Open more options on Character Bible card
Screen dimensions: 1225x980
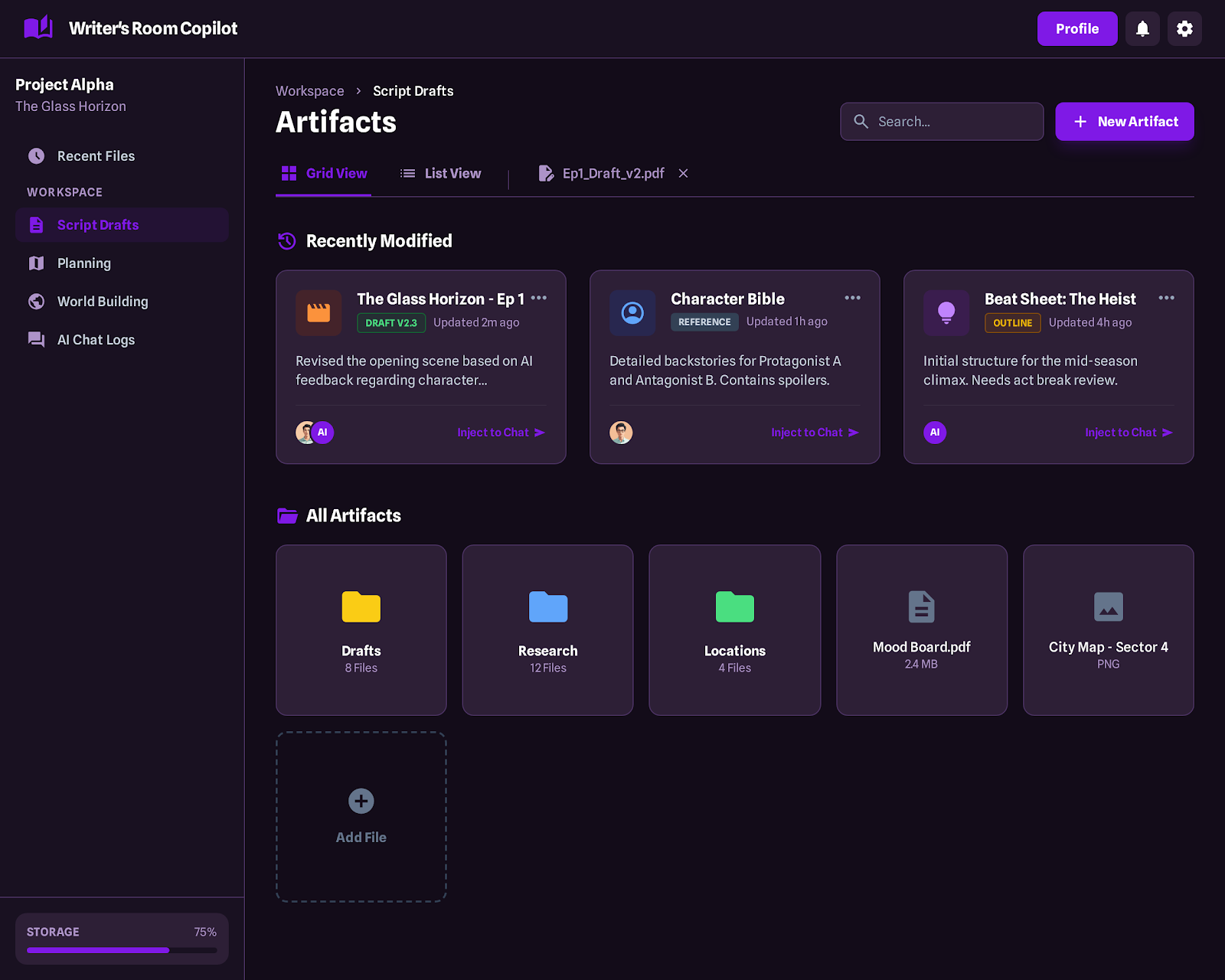pyautogui.click(x=852, y=298)
